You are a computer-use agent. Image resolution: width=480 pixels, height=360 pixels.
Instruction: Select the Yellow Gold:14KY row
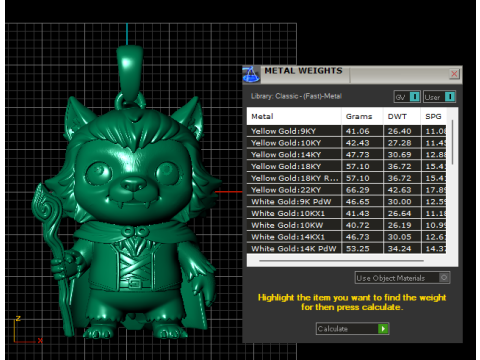[346, 154]
